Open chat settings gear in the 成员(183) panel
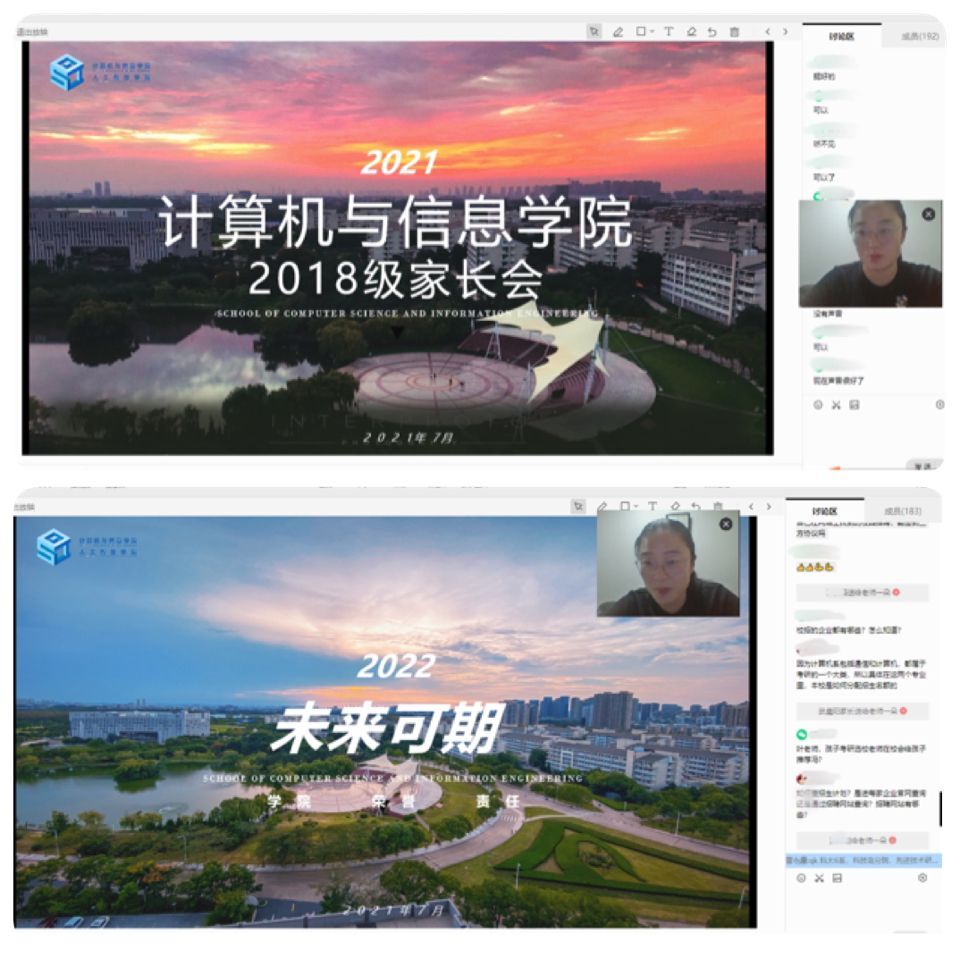Viewport: 960px width, 960px height. 922,878
